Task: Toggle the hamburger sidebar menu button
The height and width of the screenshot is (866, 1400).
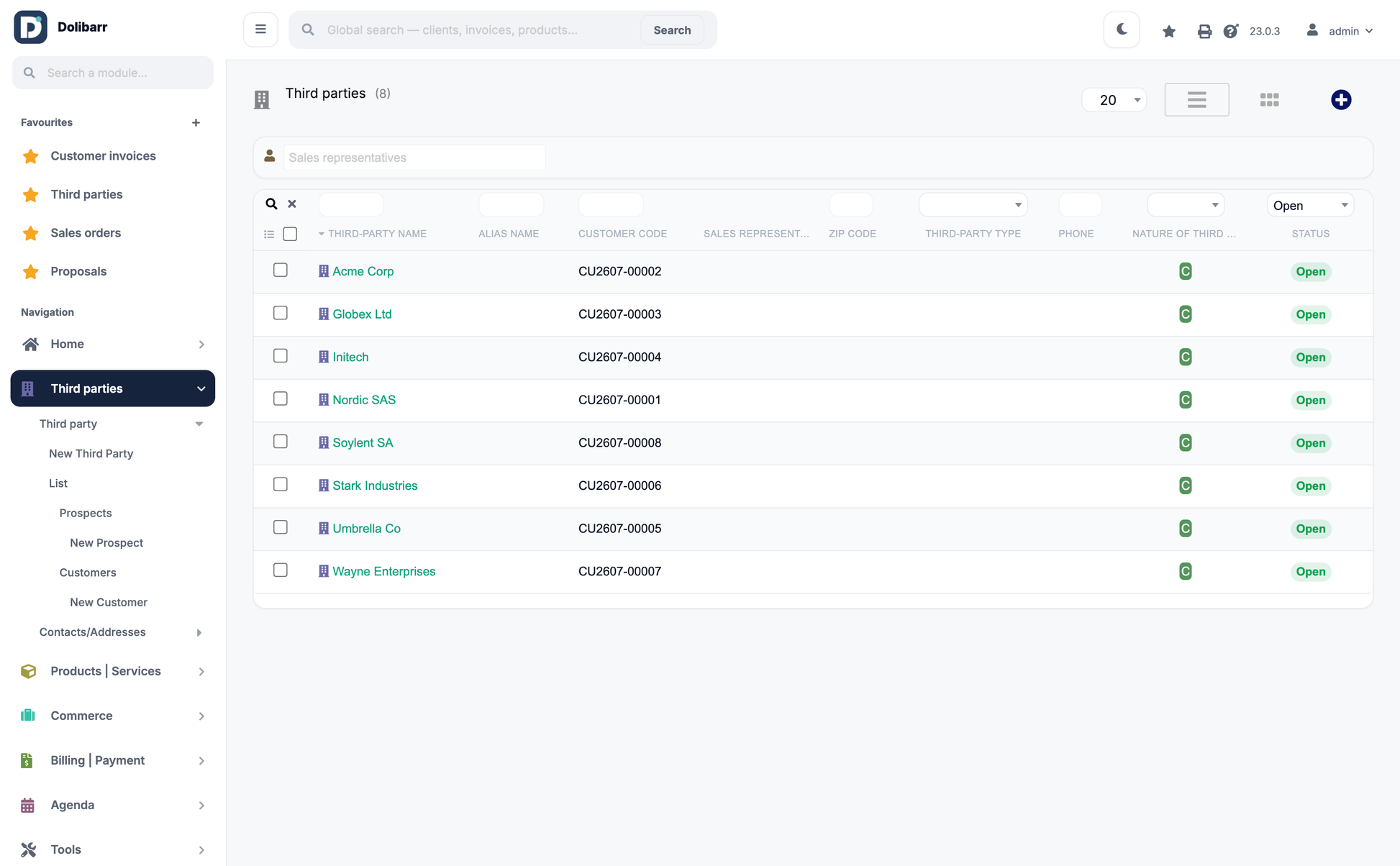Action: [x=260, y=29]
